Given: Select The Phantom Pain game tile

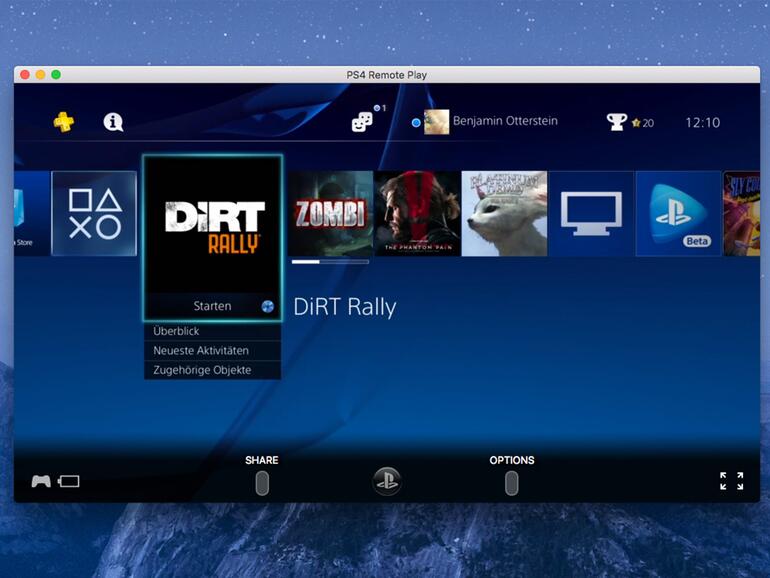Looking at the screenshot, I should coord(417,213).
